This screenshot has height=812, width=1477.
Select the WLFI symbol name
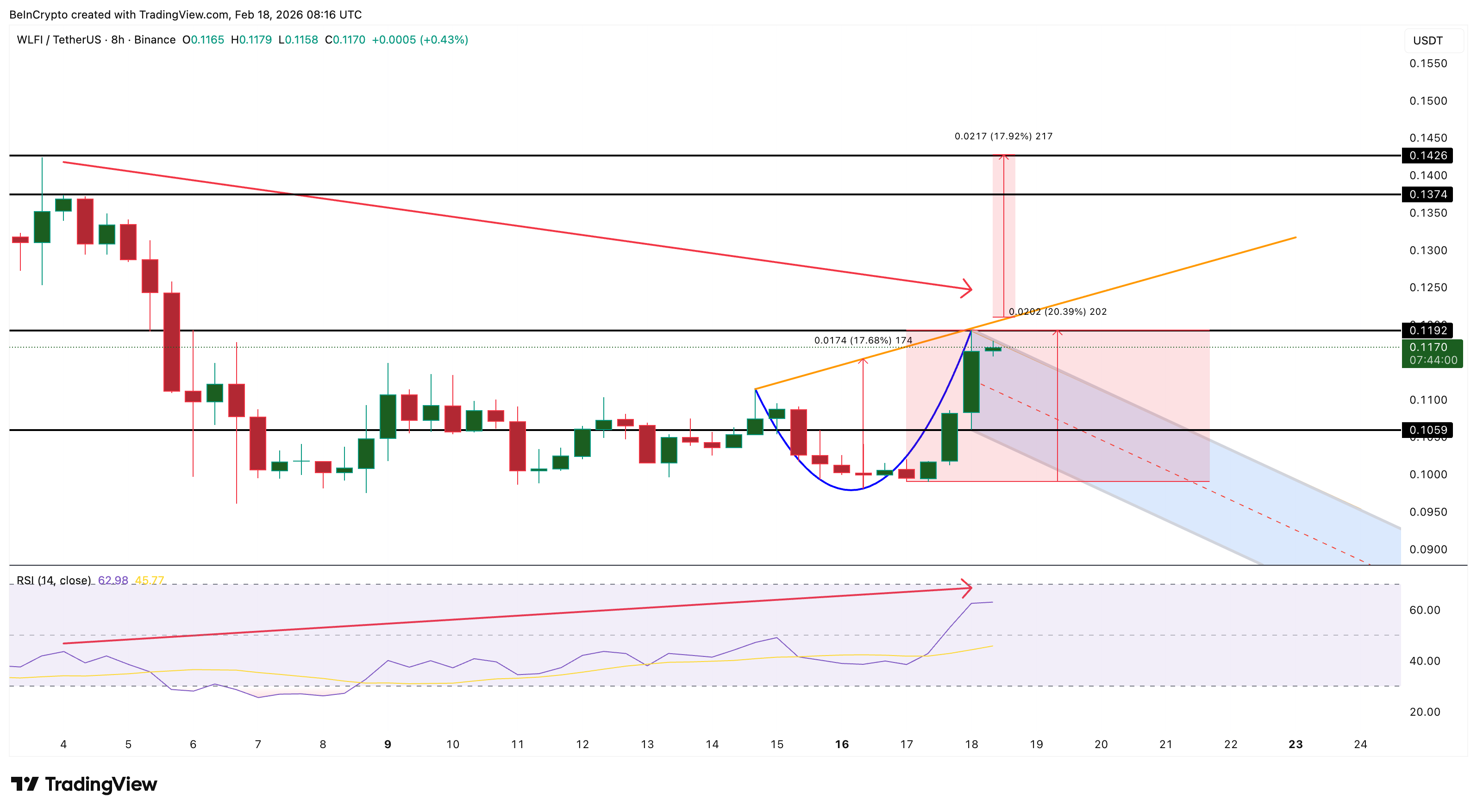(29, 39)
